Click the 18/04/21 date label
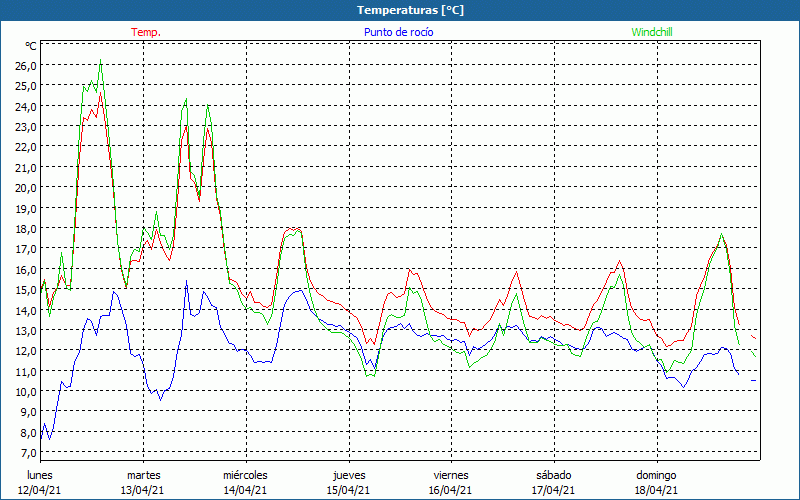This screenshot has height=500, width=800. point(656,490)
